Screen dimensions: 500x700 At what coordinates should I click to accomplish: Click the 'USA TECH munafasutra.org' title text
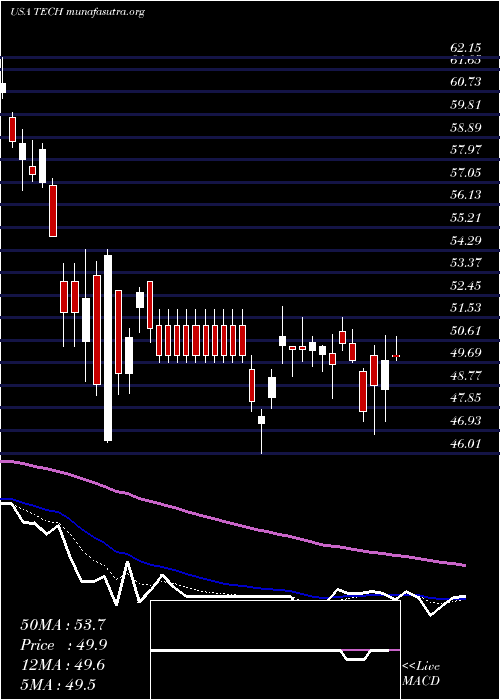point(77,12)
